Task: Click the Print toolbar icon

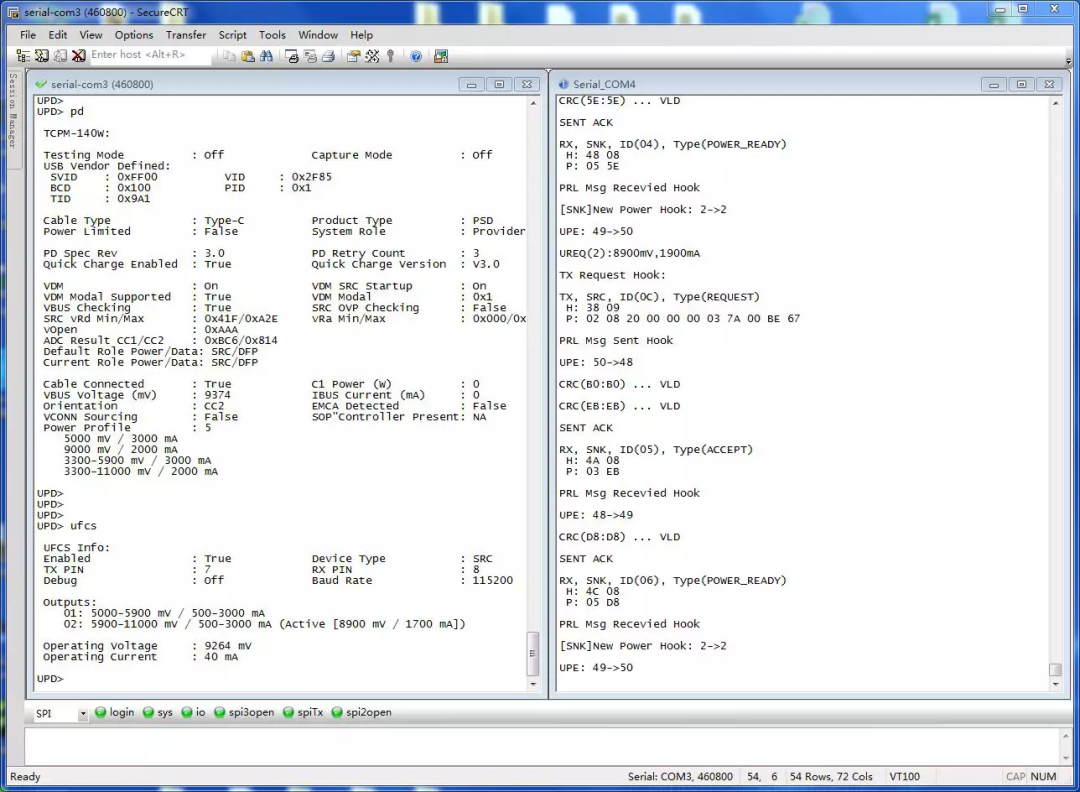Action: click(329, 56)
